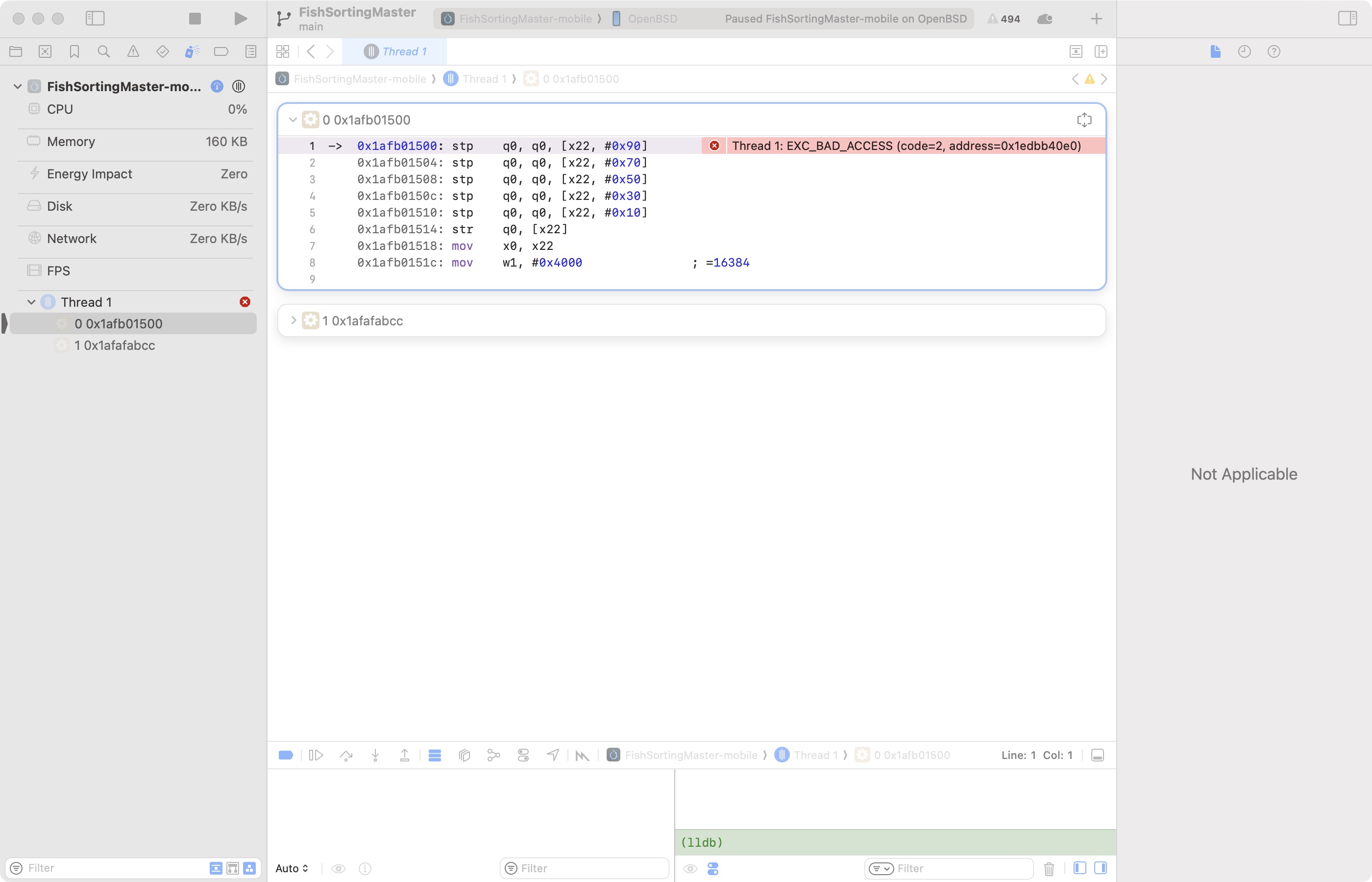Viewport: 1372px width, 882px height.
Task: Click the trash icon to clear console
Action: tap(1049, 868)
